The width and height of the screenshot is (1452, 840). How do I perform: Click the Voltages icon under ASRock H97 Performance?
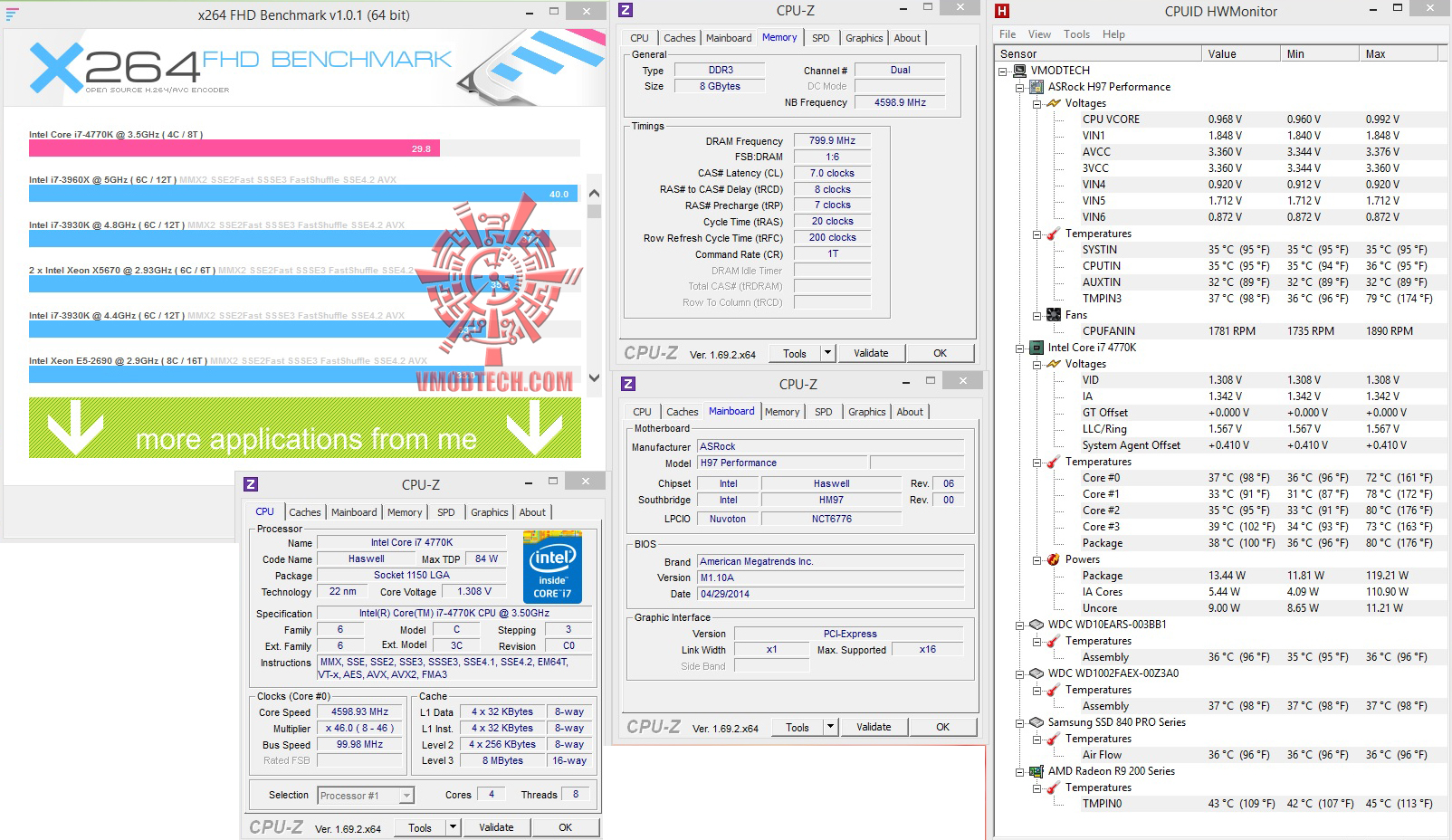pos(1054,103)
